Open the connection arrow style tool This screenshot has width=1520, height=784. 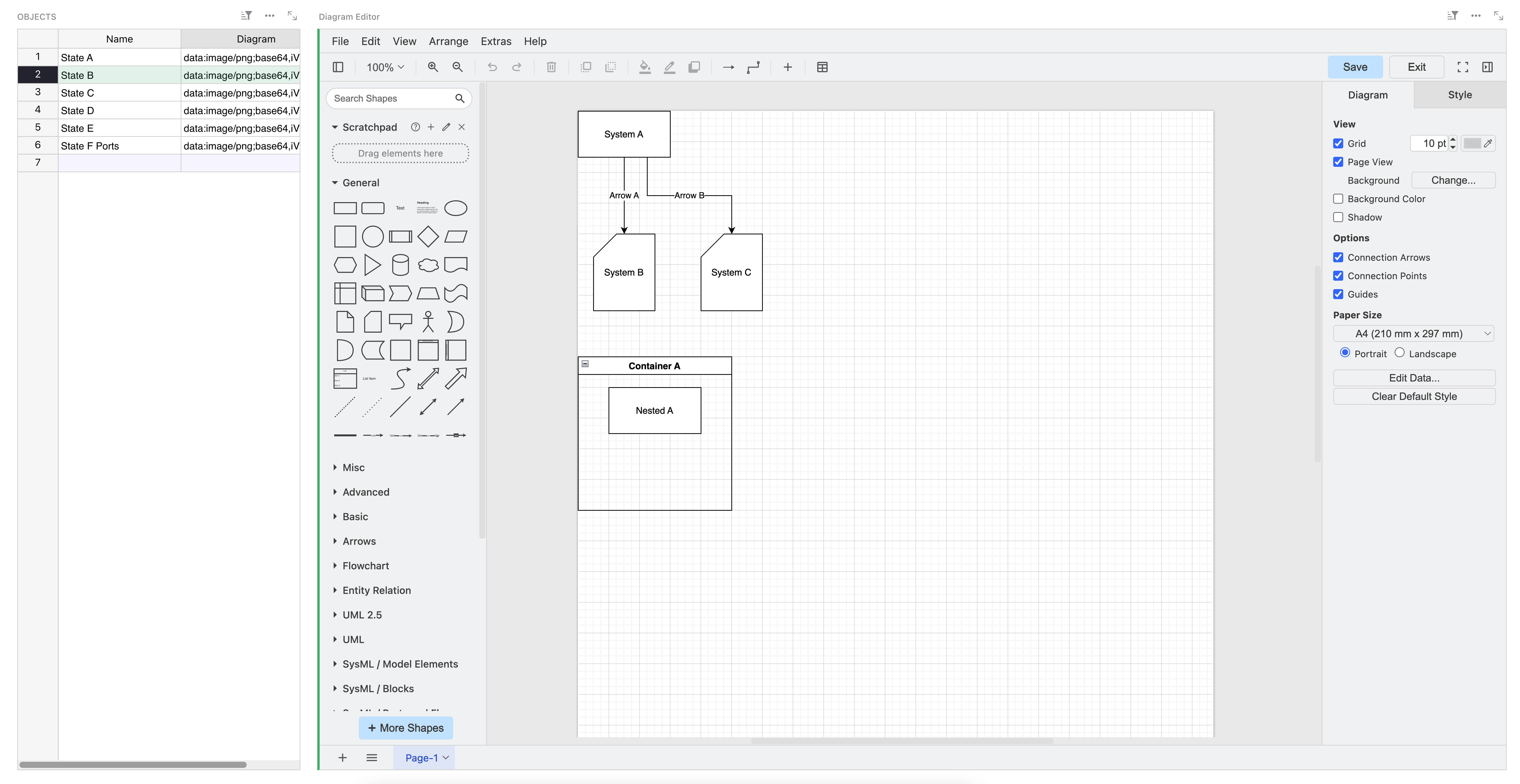pos(729,67)
